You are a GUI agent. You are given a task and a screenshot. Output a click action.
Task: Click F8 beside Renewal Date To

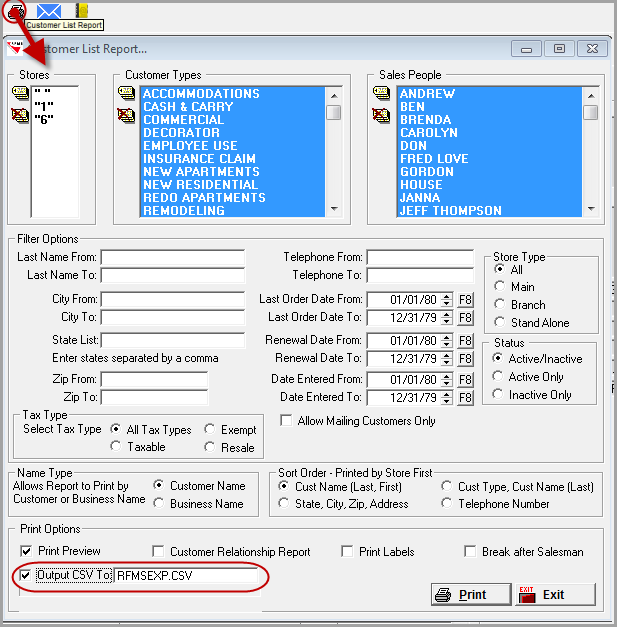(465, 359)
